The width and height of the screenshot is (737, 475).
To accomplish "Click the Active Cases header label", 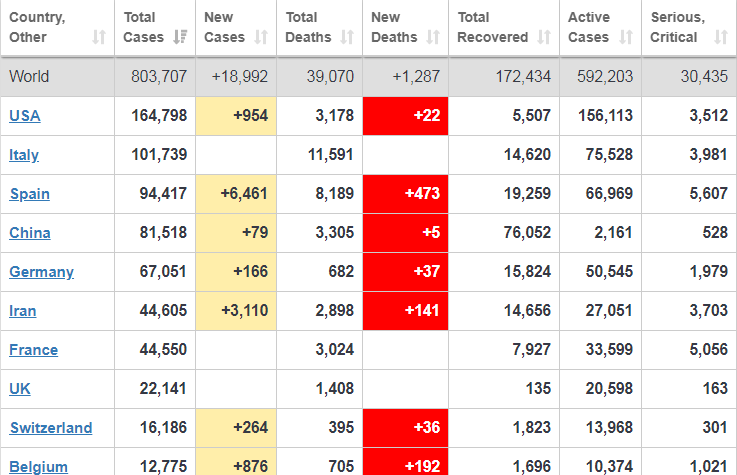I will [588, 27].
